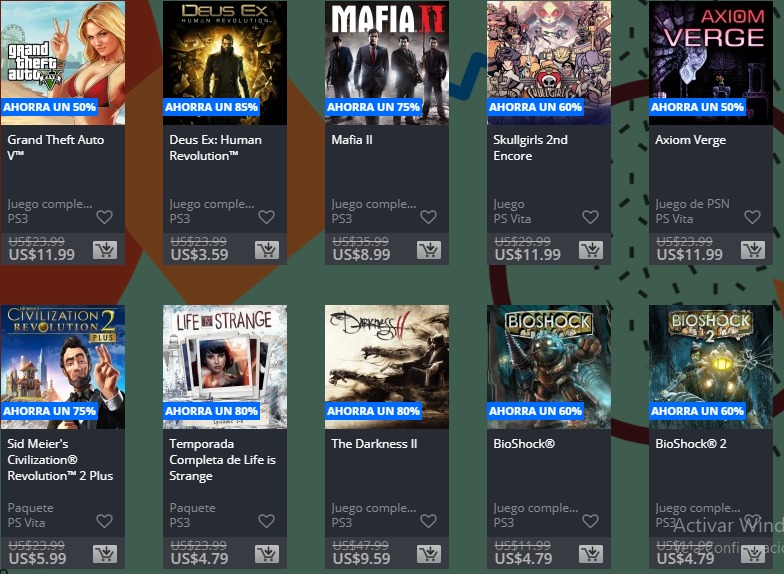The image size is (784, 574).
Task: Add Axiom Verge to cart
Action: (x=753, y=250)
